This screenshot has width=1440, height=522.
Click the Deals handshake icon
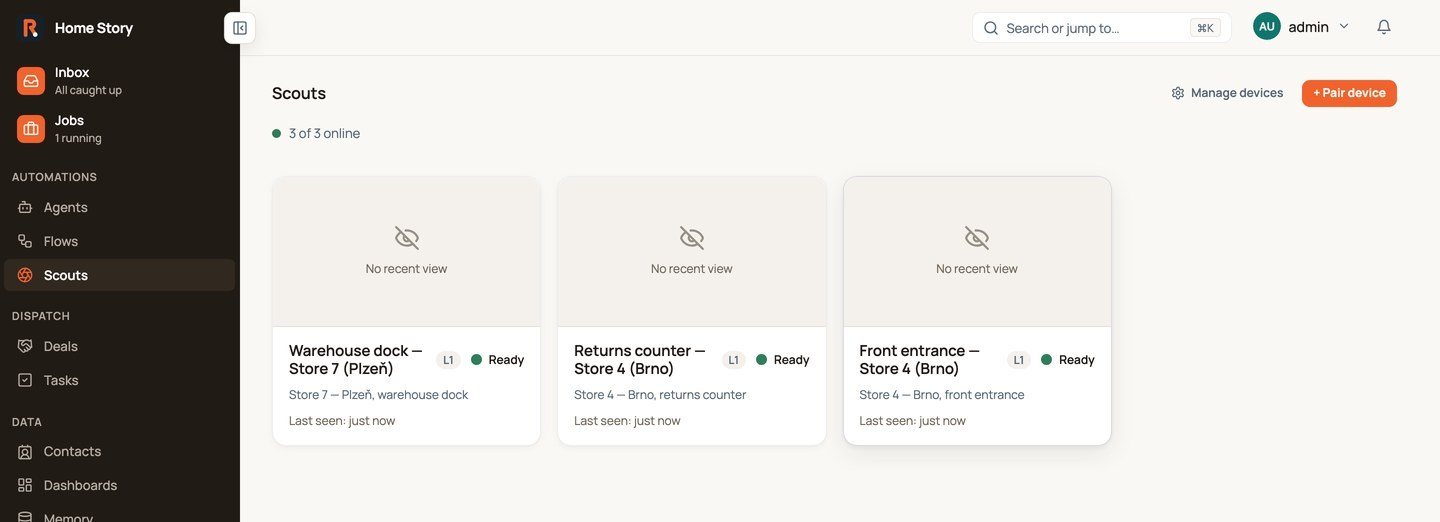(25, 346)
